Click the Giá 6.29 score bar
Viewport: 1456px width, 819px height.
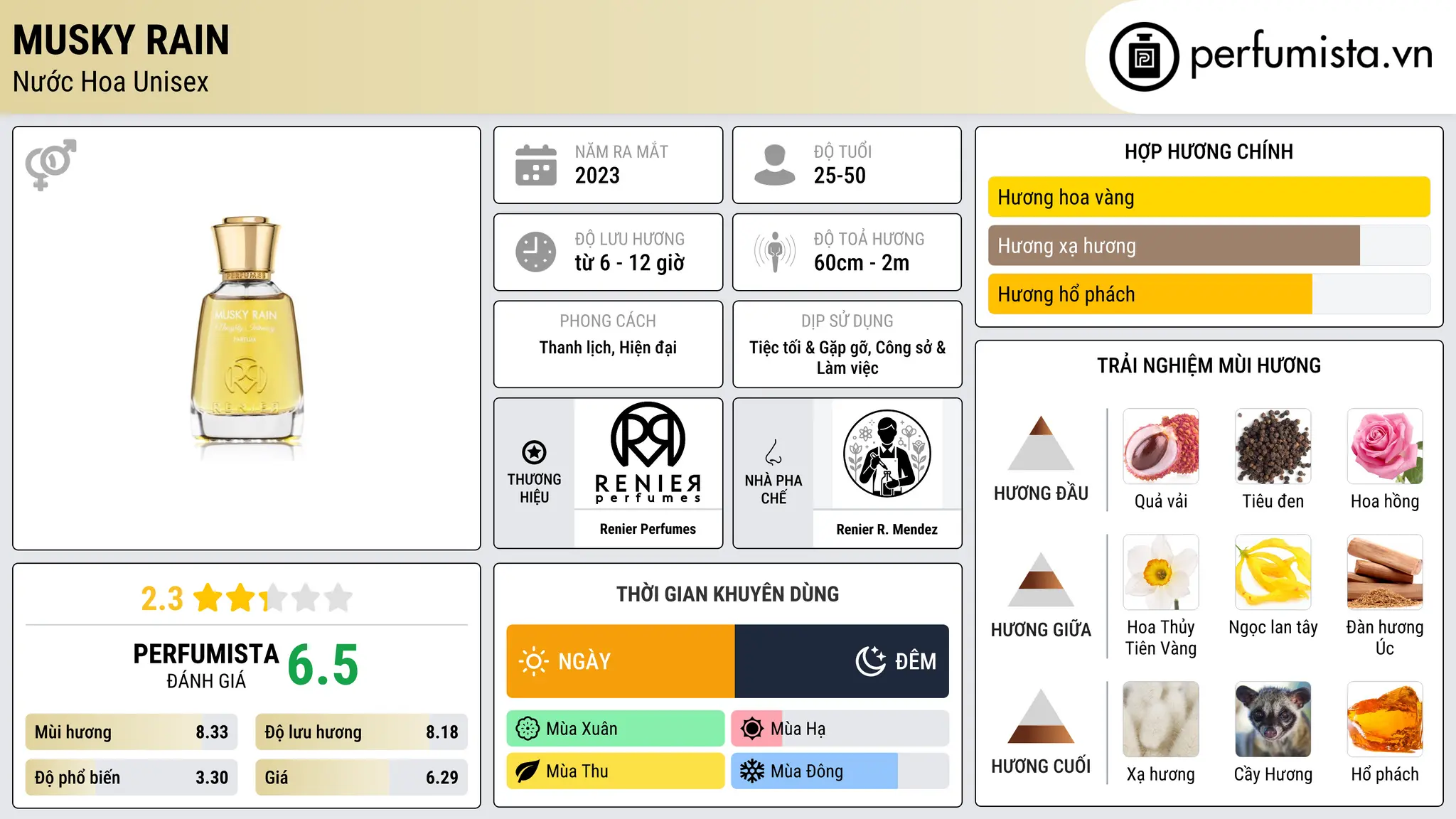(361, 777)
